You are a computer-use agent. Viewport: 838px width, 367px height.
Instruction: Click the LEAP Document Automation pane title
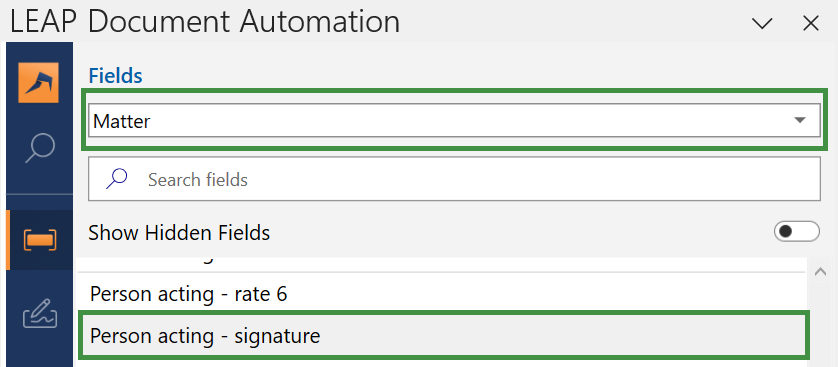click(205, 22)
